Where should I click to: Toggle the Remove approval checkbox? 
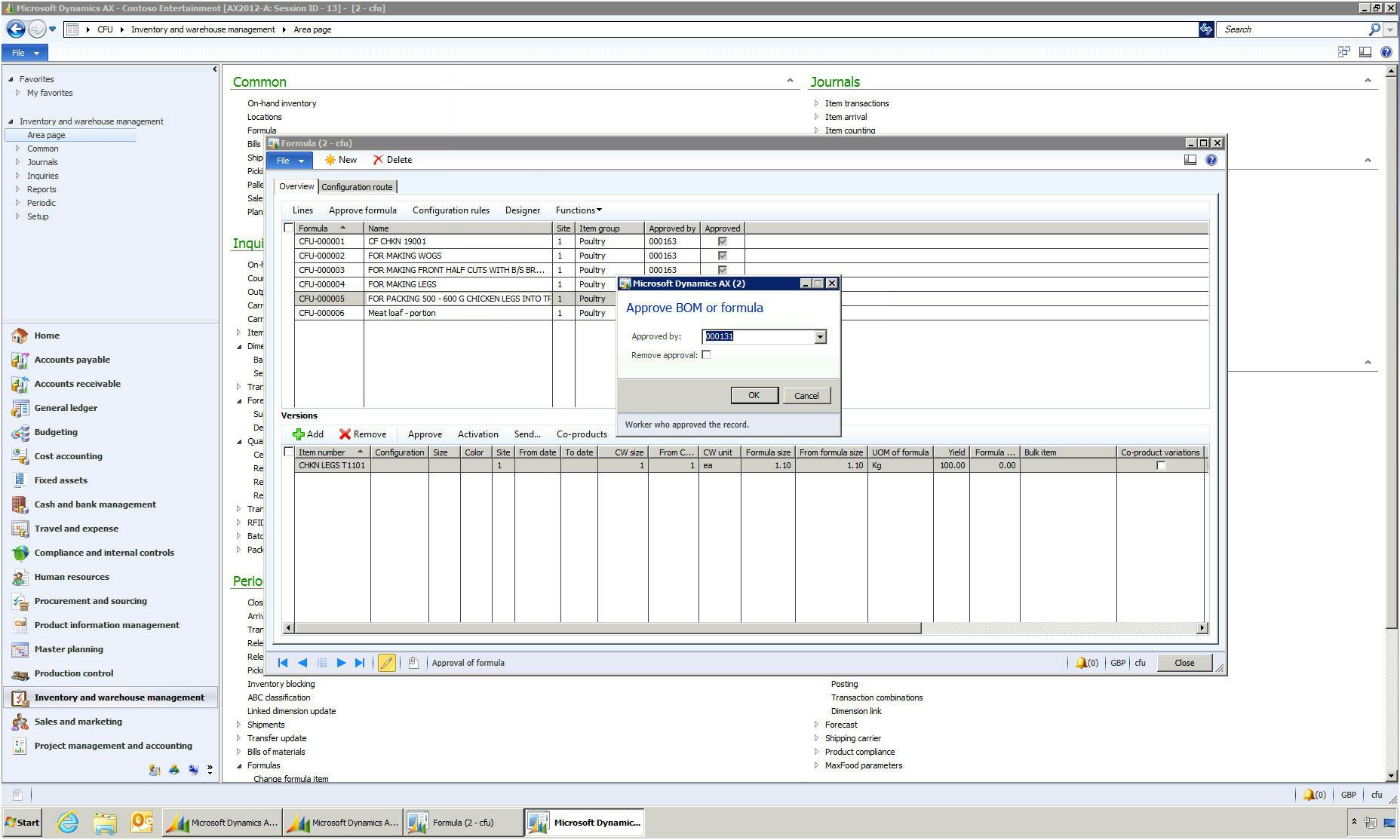(706, 355)
